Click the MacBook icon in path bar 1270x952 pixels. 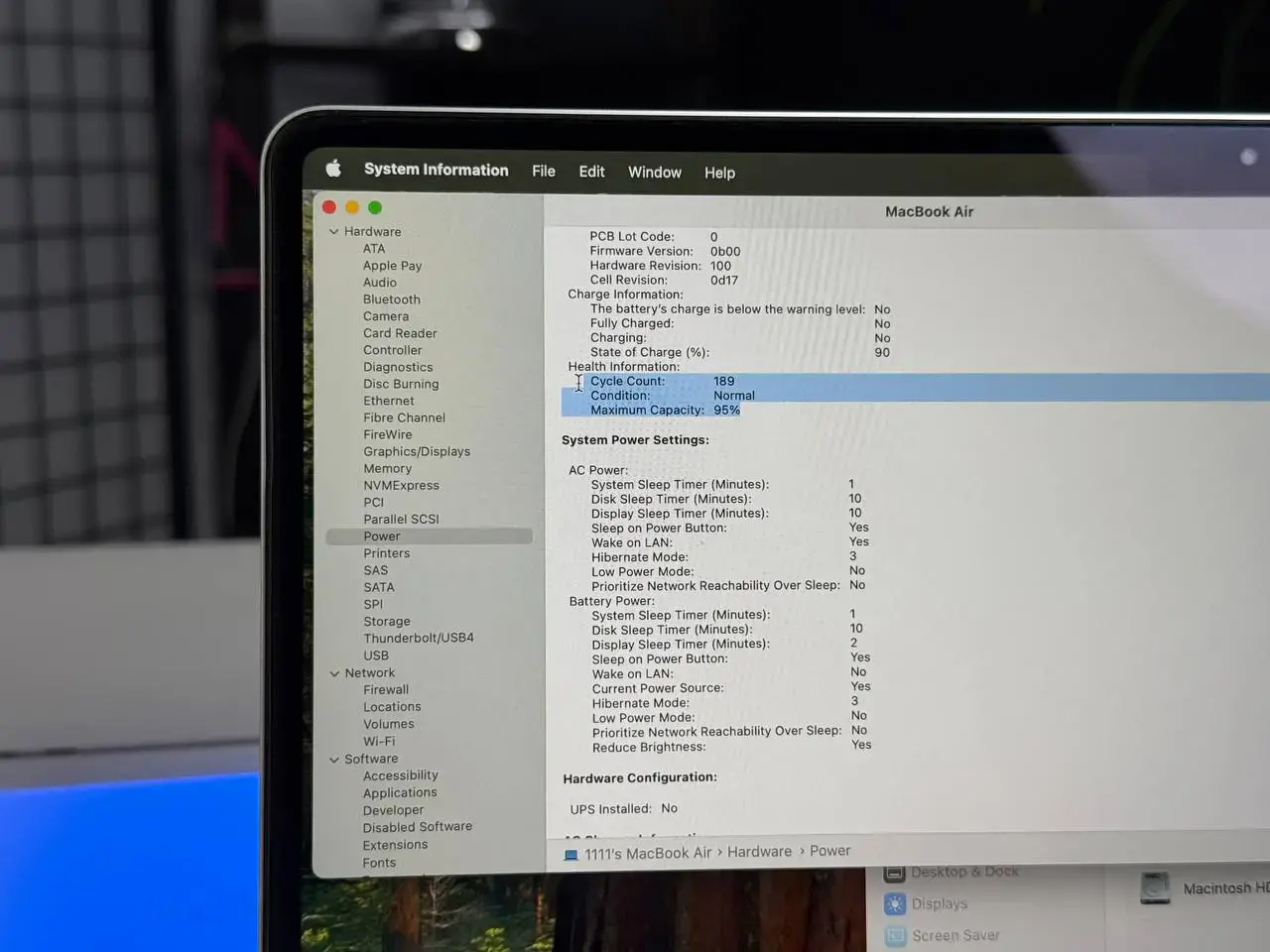point(571,855)
